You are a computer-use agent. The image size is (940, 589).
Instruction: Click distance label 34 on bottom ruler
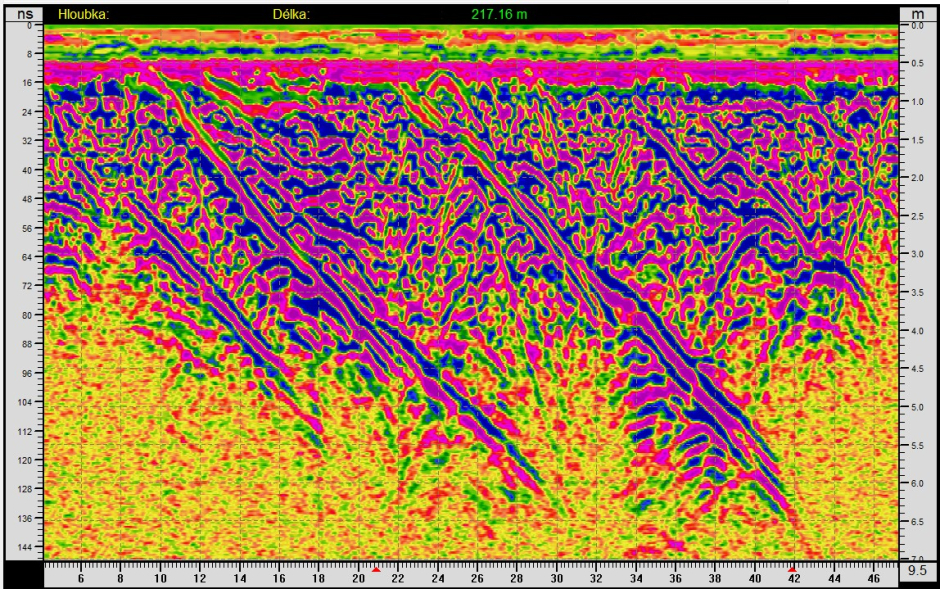[635, 579]
